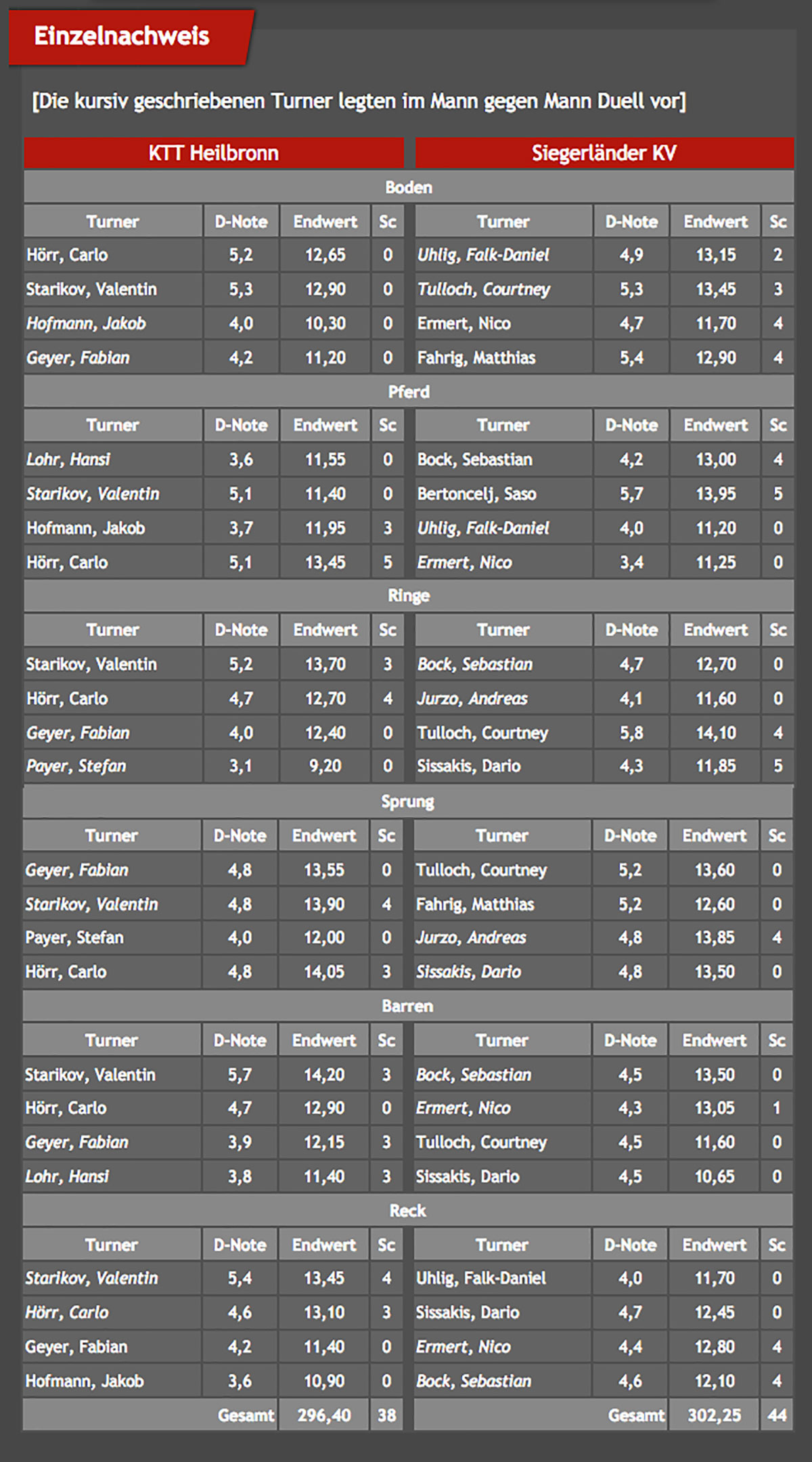Click the Boden section header row
The image size is (812, 1462).
[x=409, y=187]
